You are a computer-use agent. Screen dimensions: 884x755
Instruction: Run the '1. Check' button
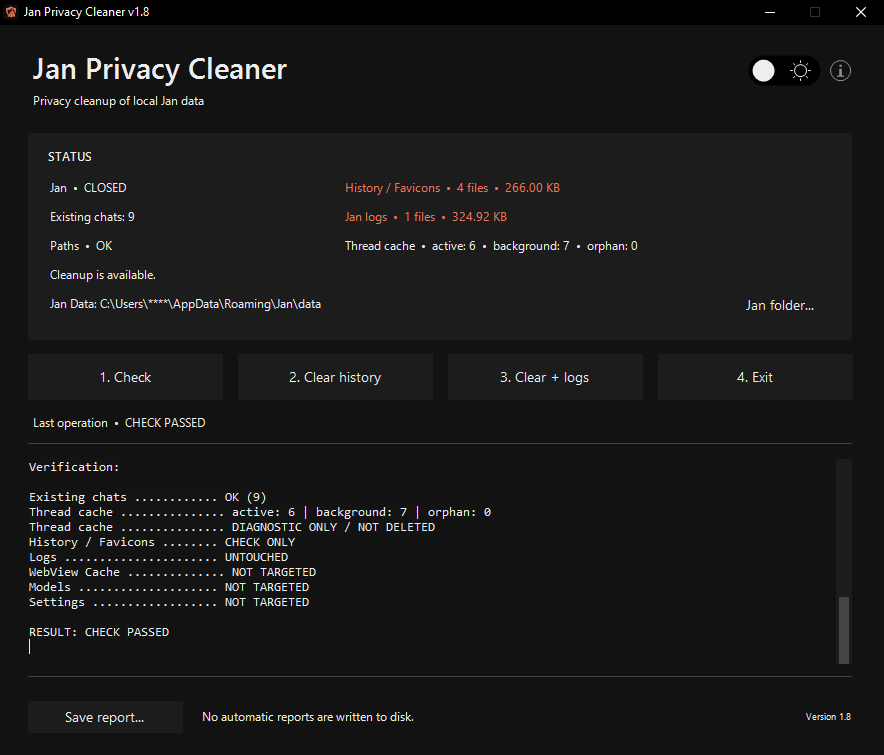tap(125, 377)
